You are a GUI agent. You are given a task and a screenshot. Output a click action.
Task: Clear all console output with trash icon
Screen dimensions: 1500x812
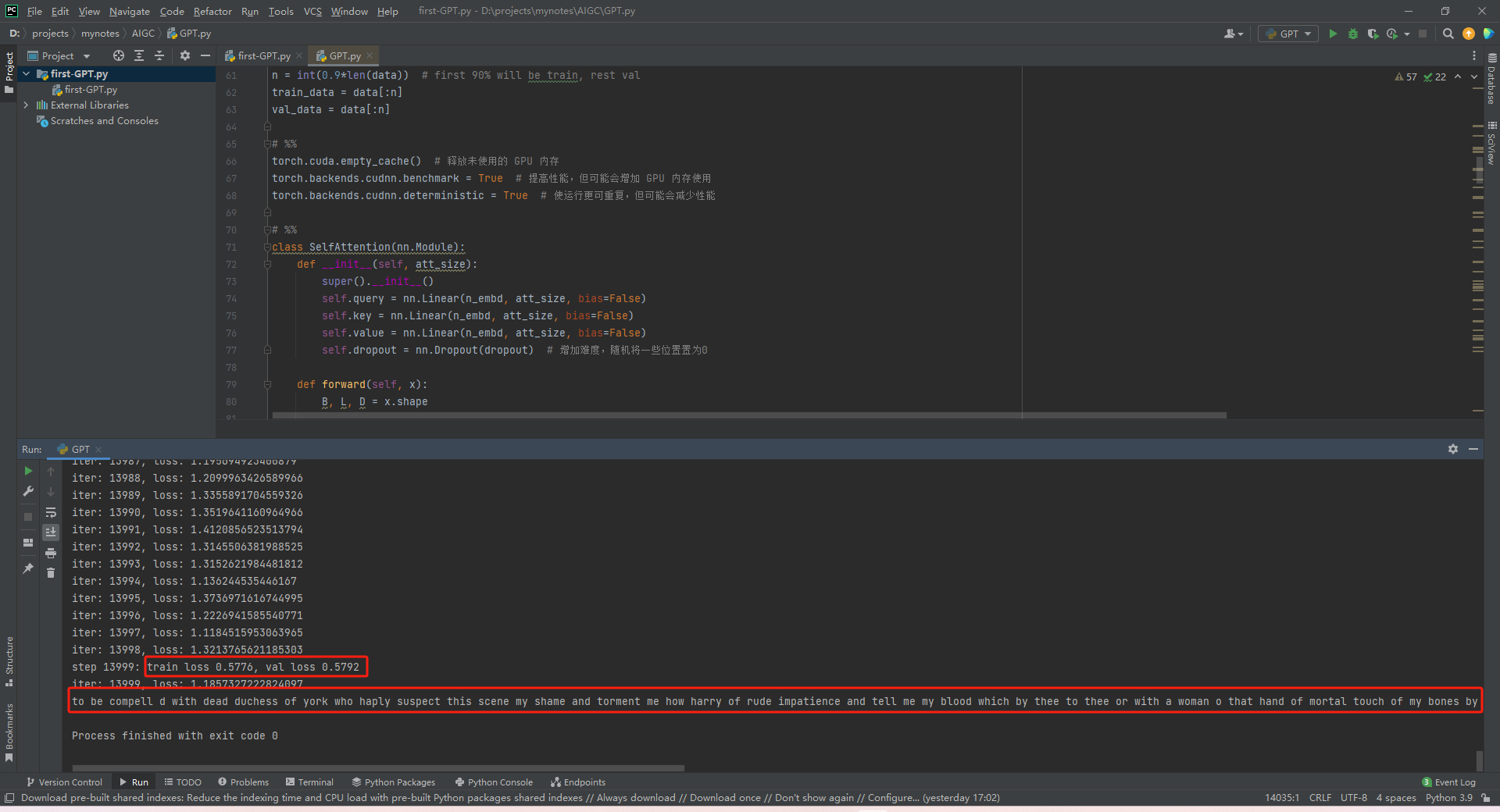(51, 573)
